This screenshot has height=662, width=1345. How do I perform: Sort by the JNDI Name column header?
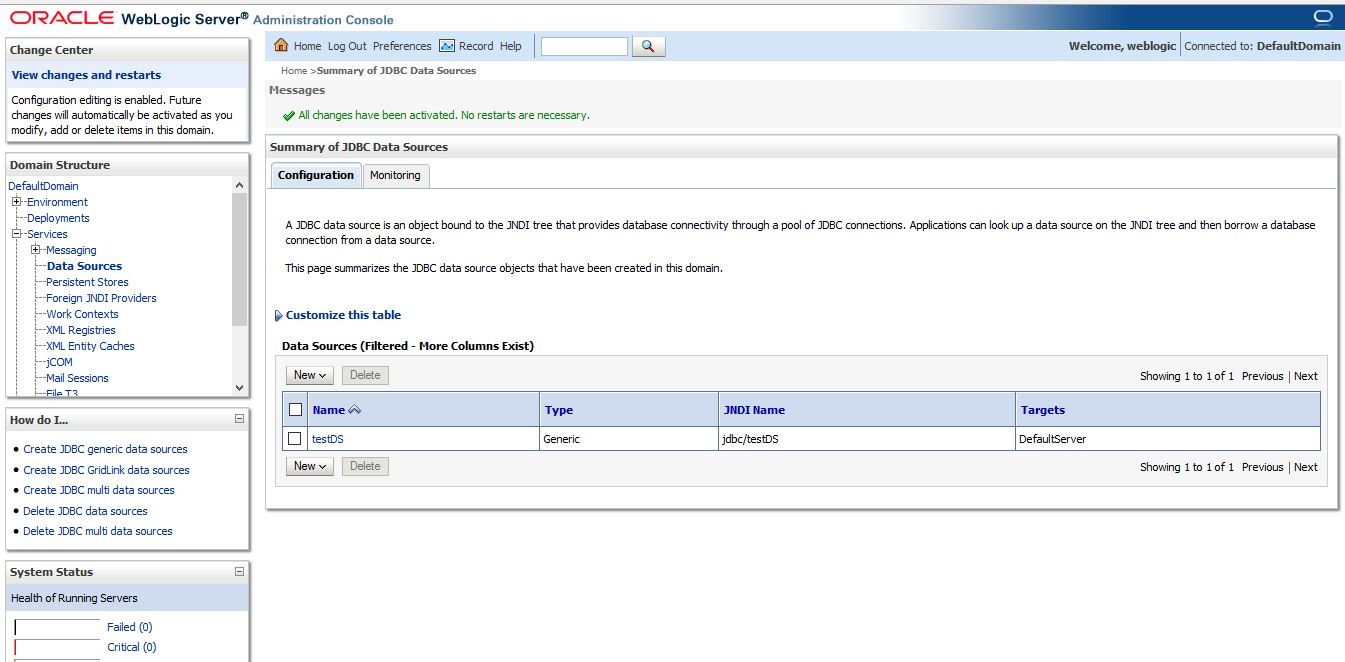click(754, 410)
